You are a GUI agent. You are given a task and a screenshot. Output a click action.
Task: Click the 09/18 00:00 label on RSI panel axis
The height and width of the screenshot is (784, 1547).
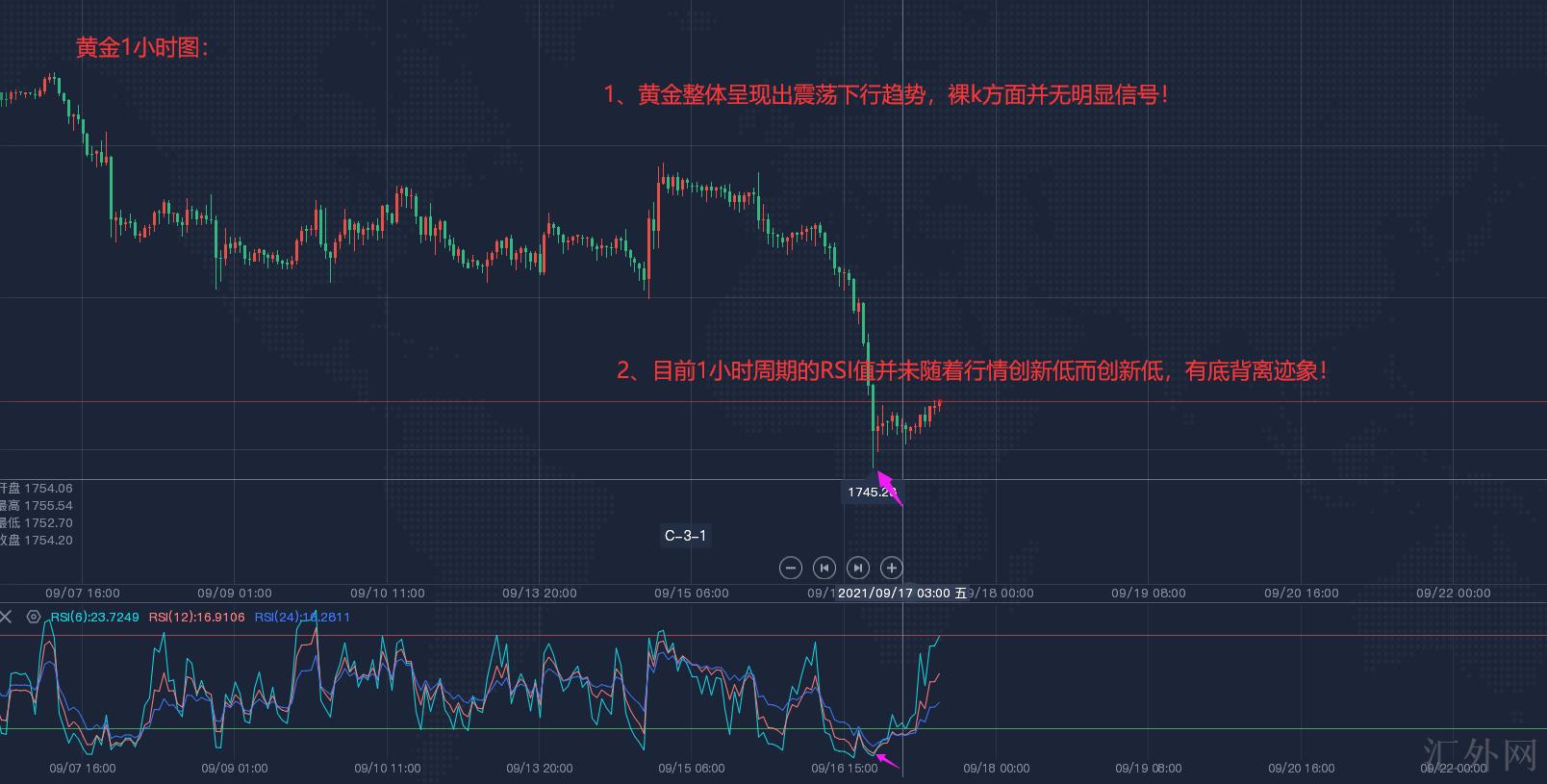[x=997, y=769]
